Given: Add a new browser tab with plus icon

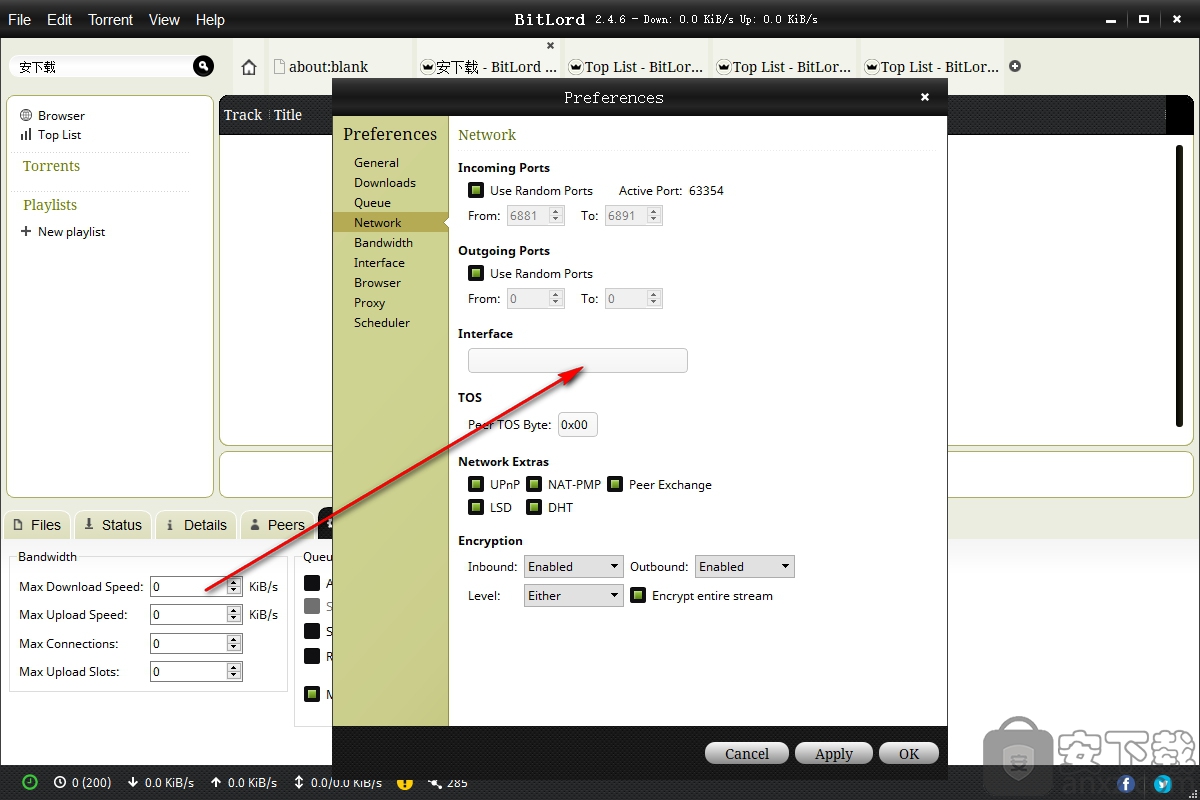Looking at the screenshot, I should point(1015,66).
